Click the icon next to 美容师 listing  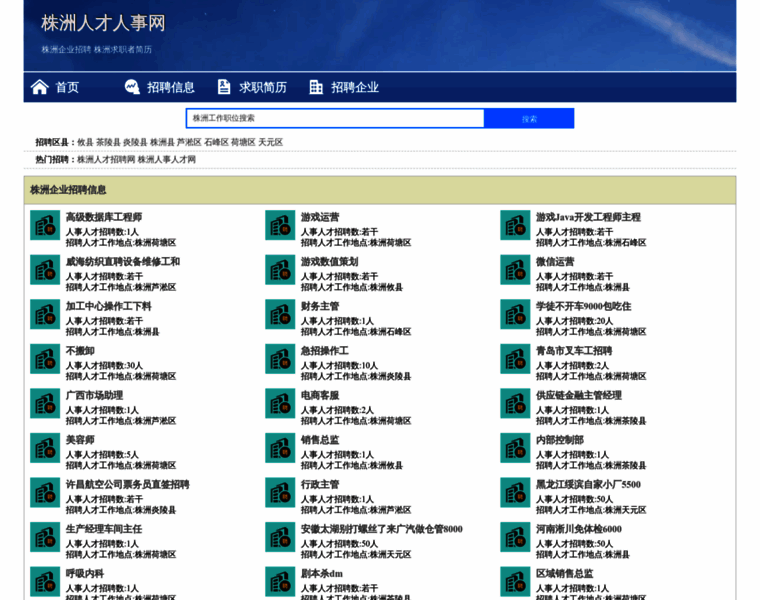click(x=45, y=448)
